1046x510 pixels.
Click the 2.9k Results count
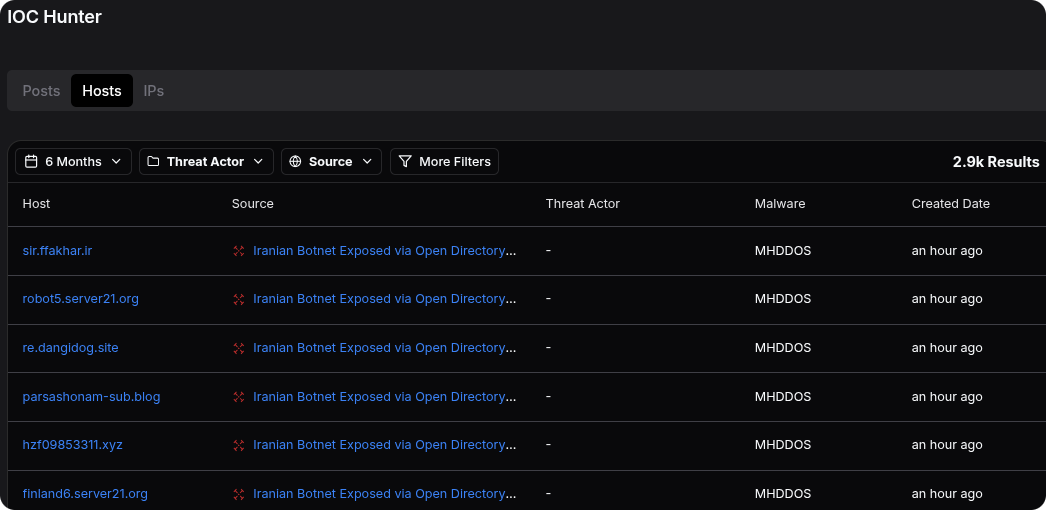tap(996, 161)
